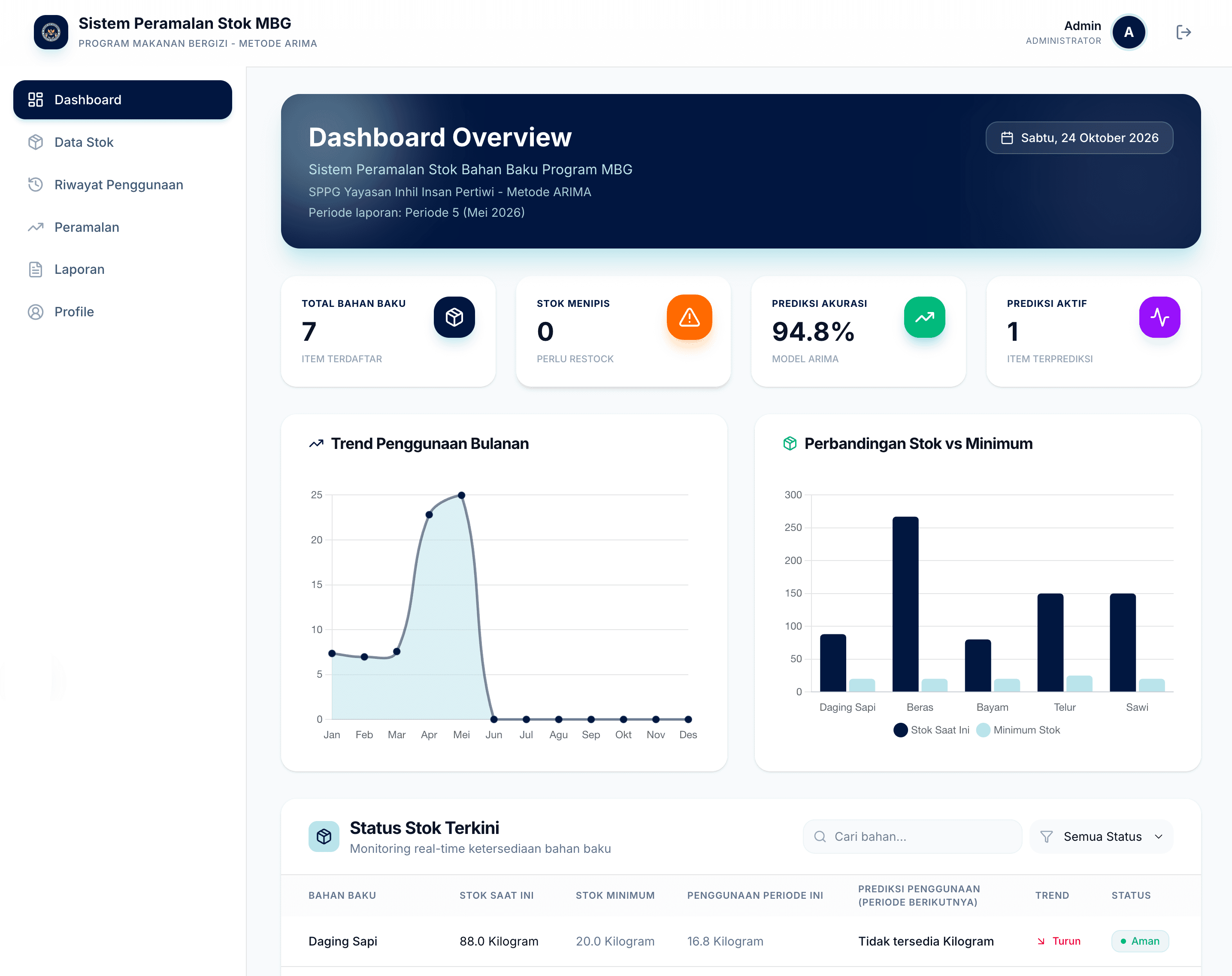The image size is (1232, 976).
Task: Click the purple activity icon in Prediksi Aktif card
Action: click(1159, 317)
